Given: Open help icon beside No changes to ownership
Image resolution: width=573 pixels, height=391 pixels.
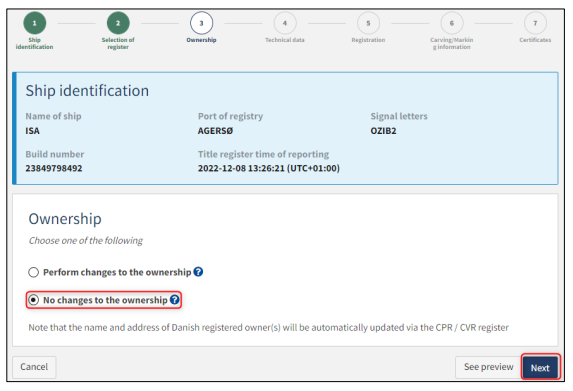Looking at the screenshot, I should [x=175, y=300].
